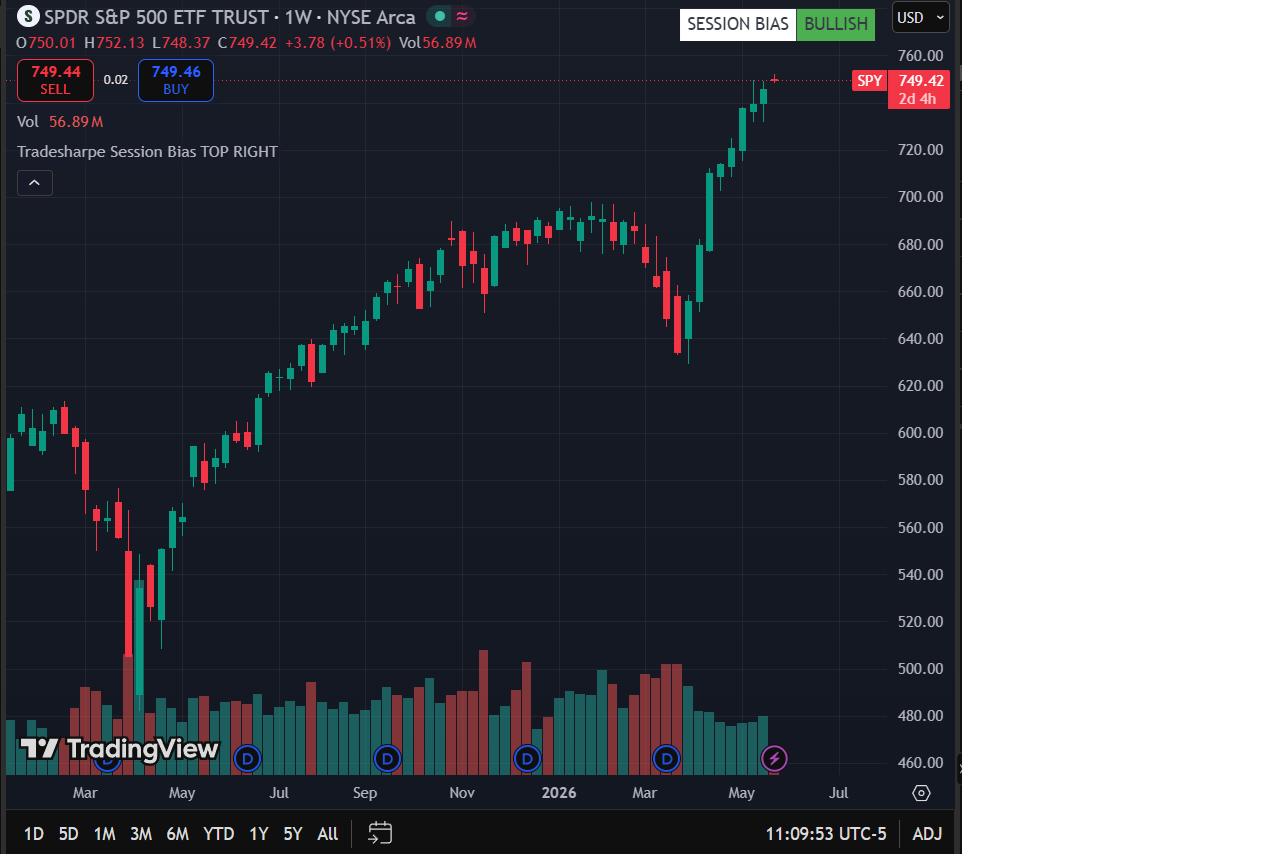Click the Jul label right of the last May label
The width and height of the screenshot is (1267, 854).
838,793
